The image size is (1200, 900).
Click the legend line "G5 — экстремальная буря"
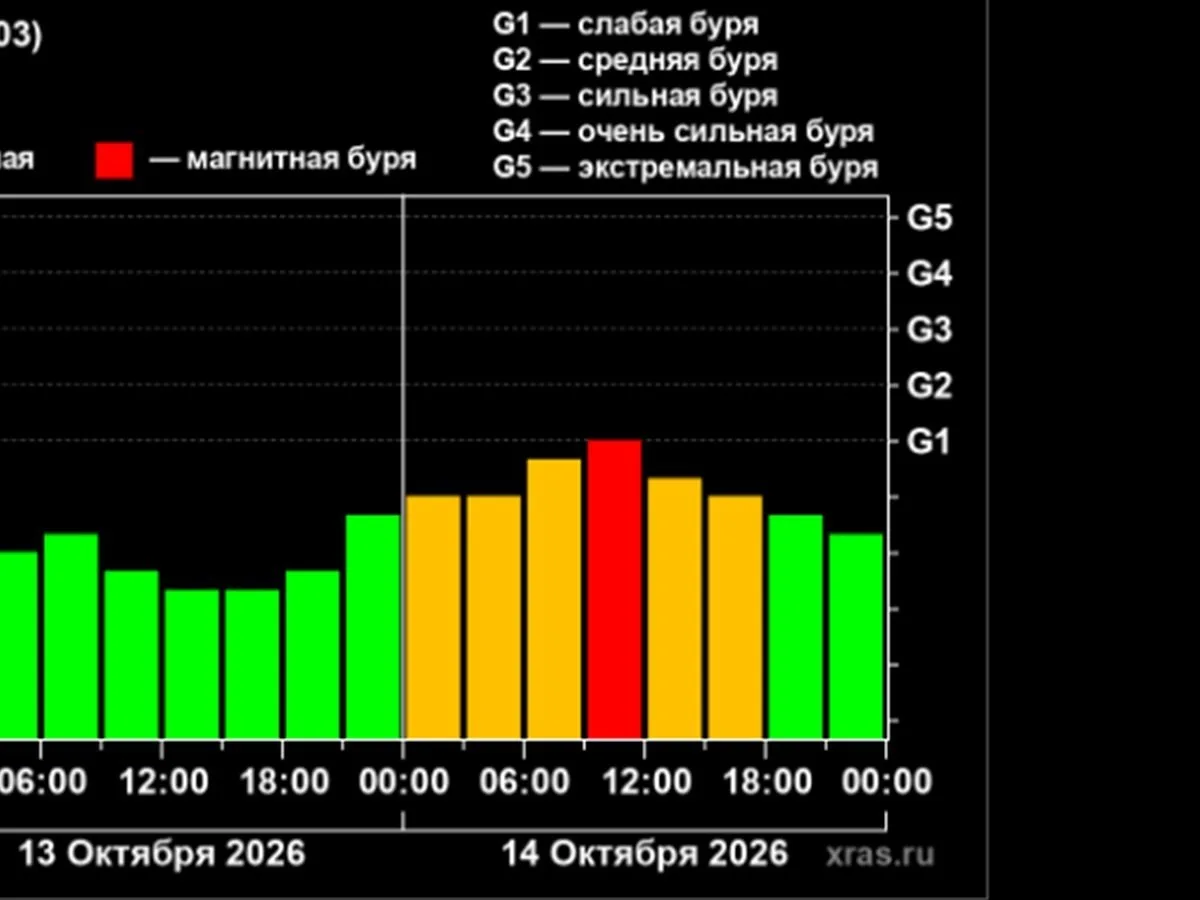pyautogui.click(x=686, y=167)
